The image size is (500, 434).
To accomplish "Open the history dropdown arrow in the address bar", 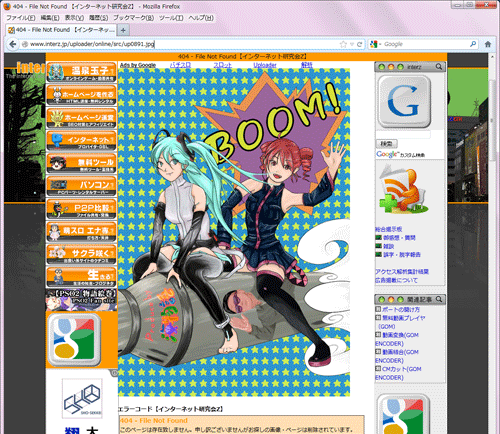I will (x=352, y=44).
